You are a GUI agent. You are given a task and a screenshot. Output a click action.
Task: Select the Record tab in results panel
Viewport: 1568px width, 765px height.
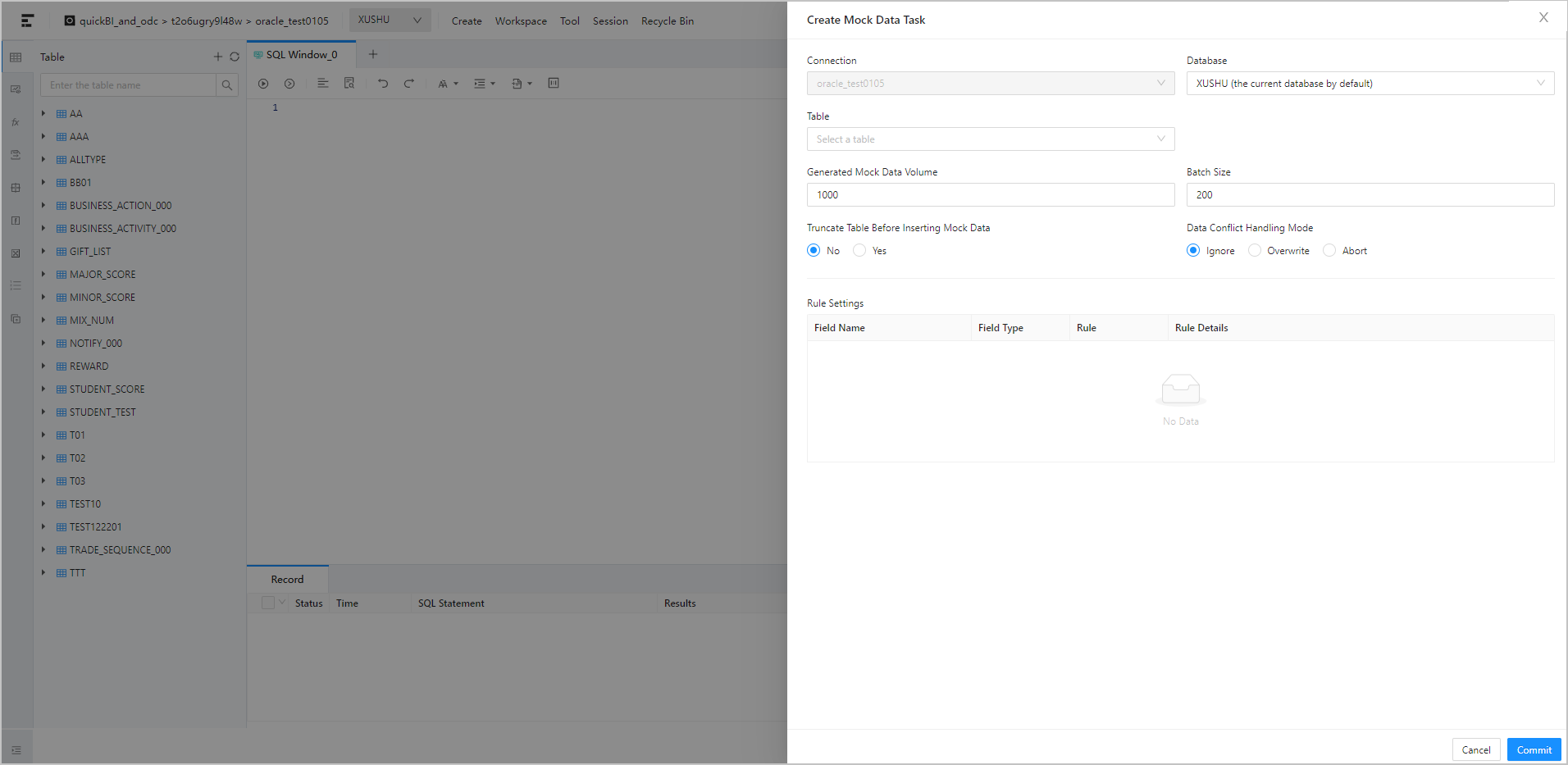(287, 579)
